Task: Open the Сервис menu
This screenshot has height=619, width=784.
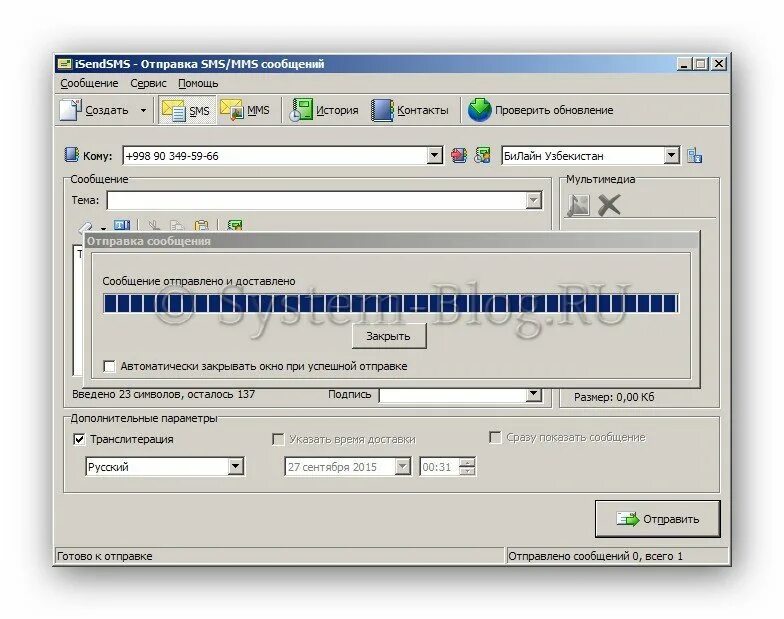Action: pyautogui.click(x=148, y=84)
